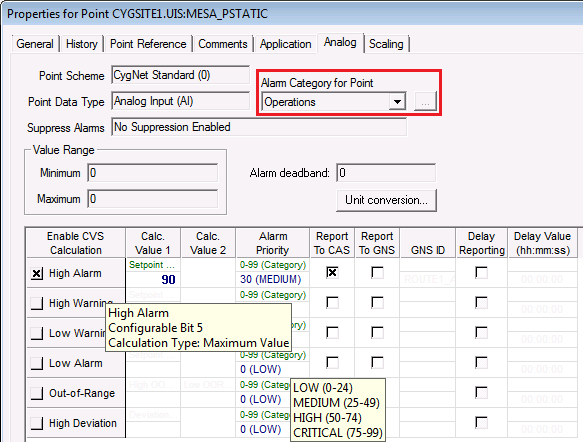Enable the High Deviation checkbox
Screen dimensions: 583x442
(37, 423)
